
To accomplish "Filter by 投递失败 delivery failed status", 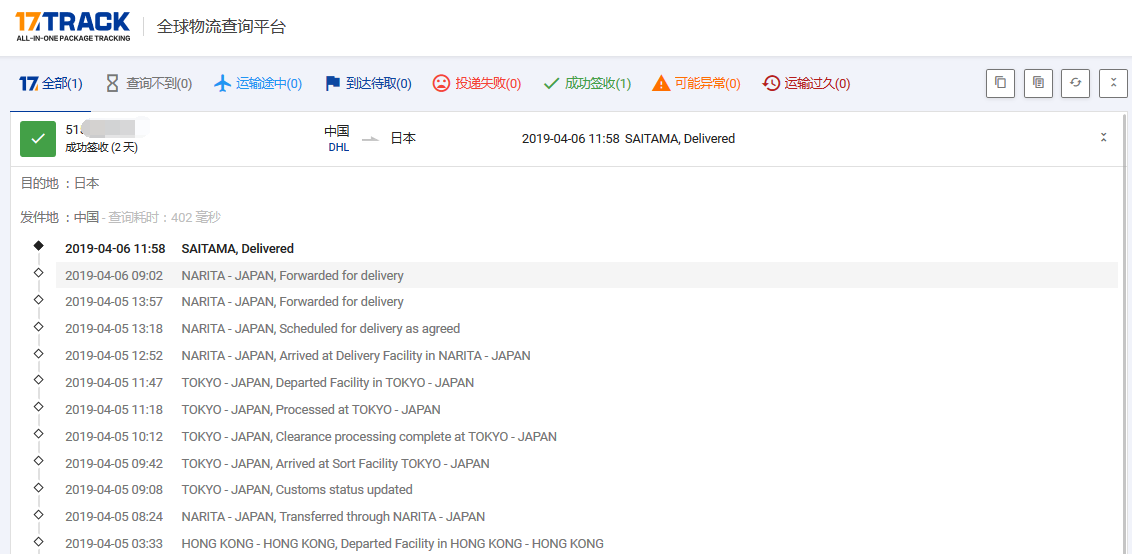I will pos(477,84).
